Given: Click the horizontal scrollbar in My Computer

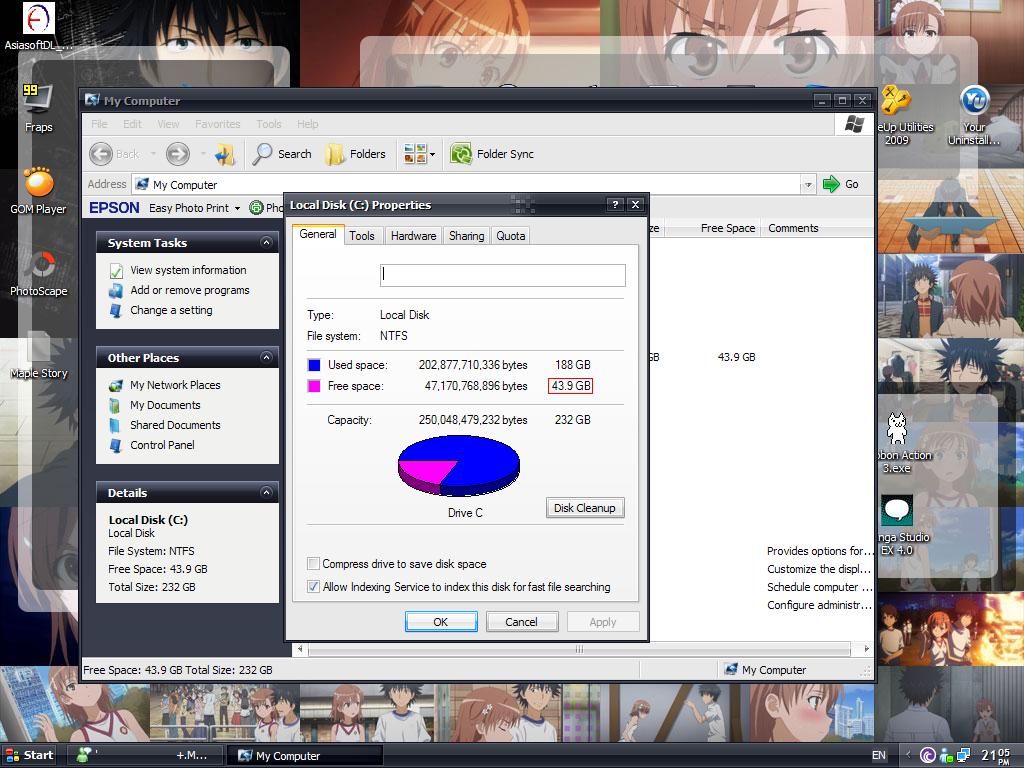Looking at the screenshot, I should tap(579, 648).
